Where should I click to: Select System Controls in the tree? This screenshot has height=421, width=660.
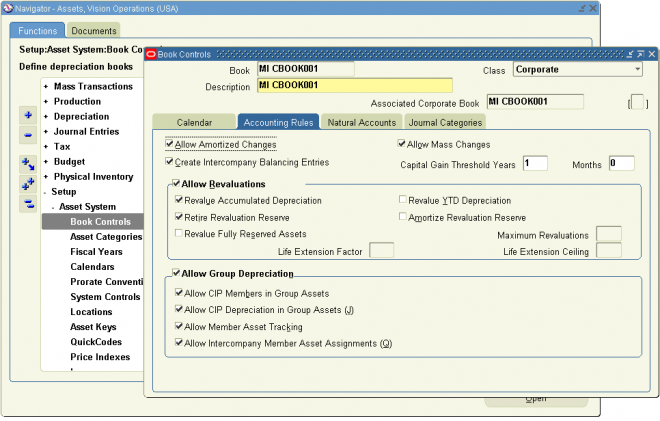(105, 297)
